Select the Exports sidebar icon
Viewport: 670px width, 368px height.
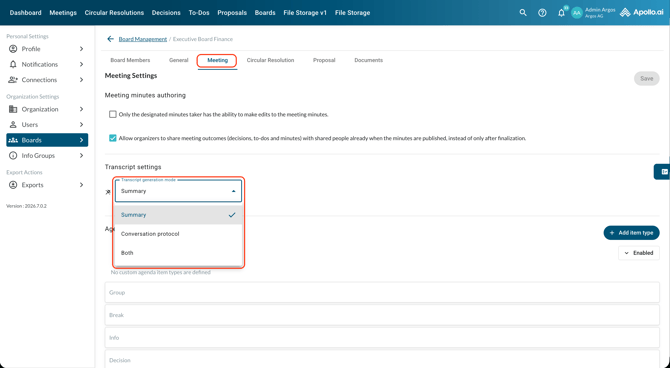[x=13, y=185]
